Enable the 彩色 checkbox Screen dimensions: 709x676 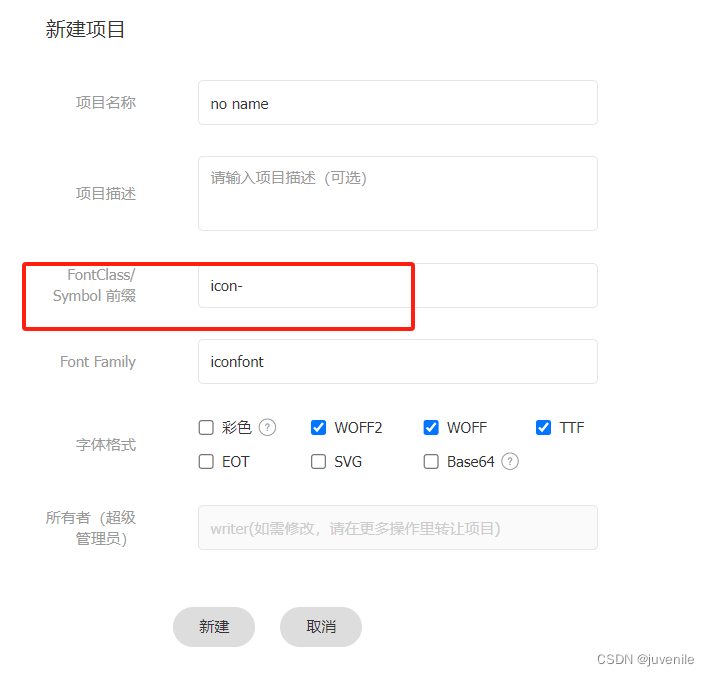(x=206, y=427)
